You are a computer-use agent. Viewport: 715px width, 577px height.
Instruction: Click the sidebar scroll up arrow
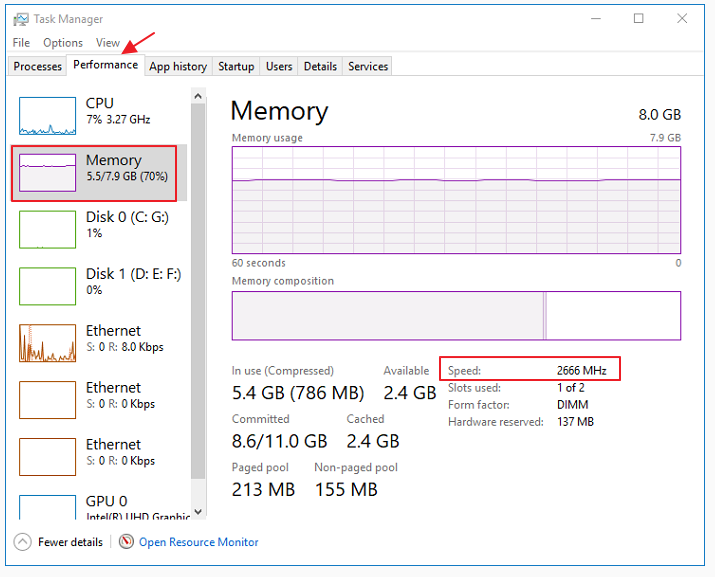coord(198,96)
